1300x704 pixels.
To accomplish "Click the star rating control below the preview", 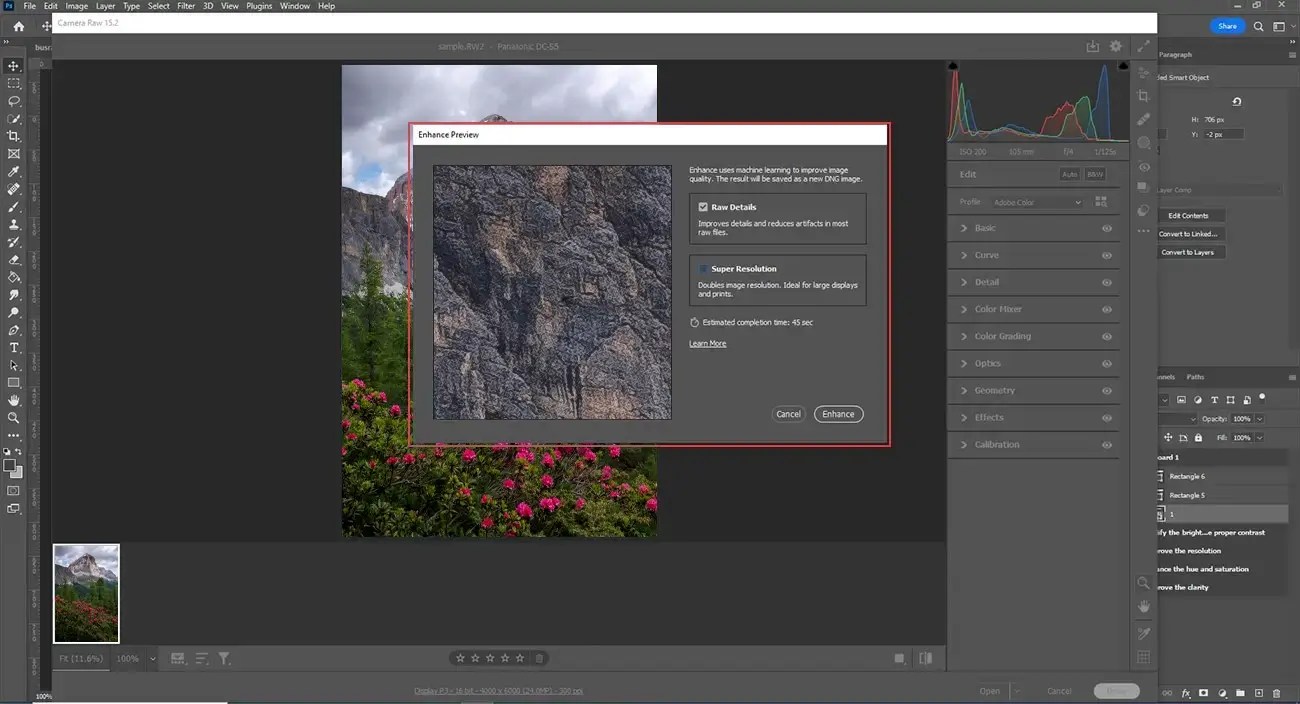I will (x=490, y=658).
